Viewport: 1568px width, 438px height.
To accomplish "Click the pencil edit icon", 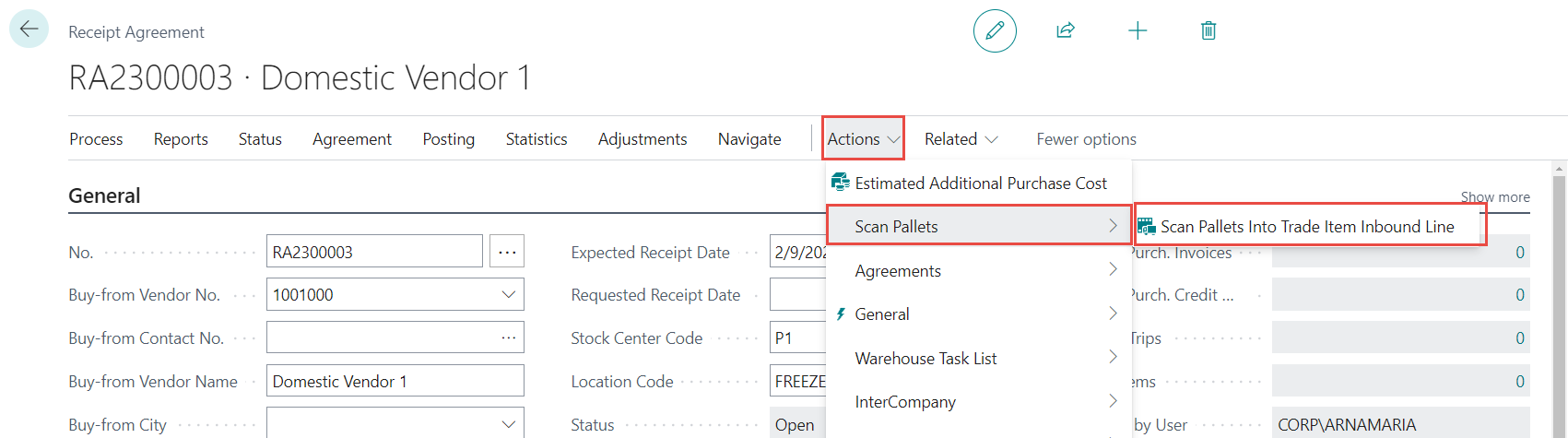I will [995, 30].
